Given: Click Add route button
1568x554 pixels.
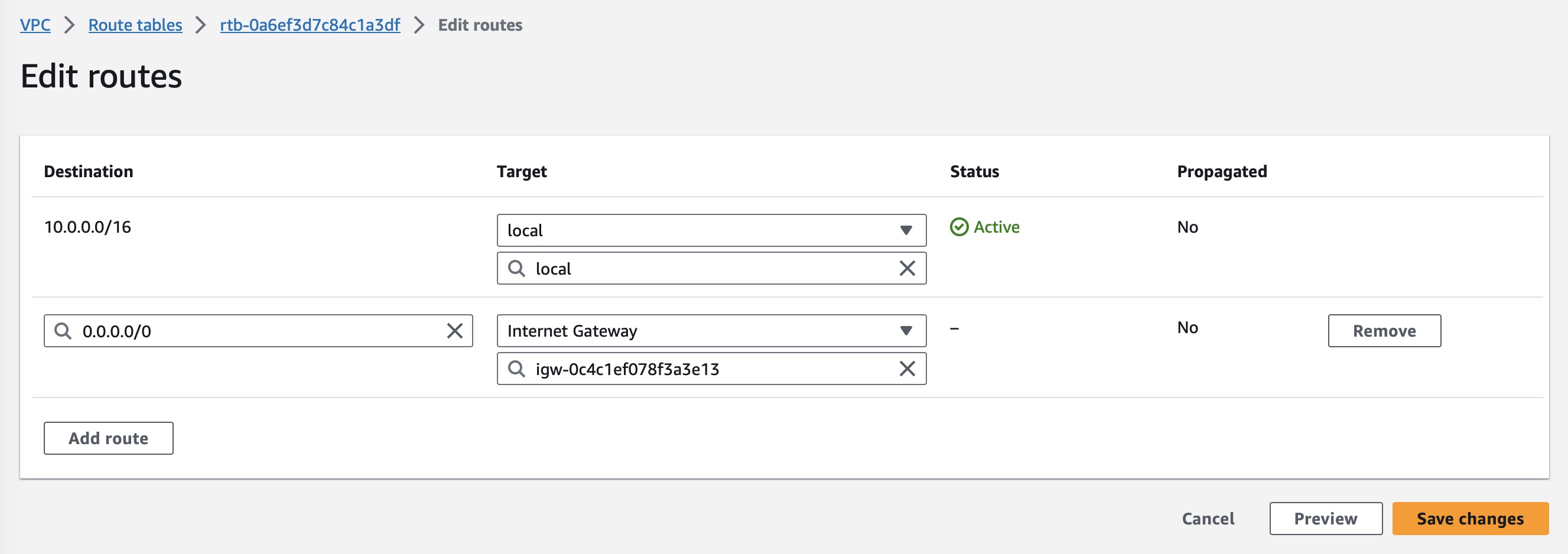Looking at the screenshot, I should 108,438.
